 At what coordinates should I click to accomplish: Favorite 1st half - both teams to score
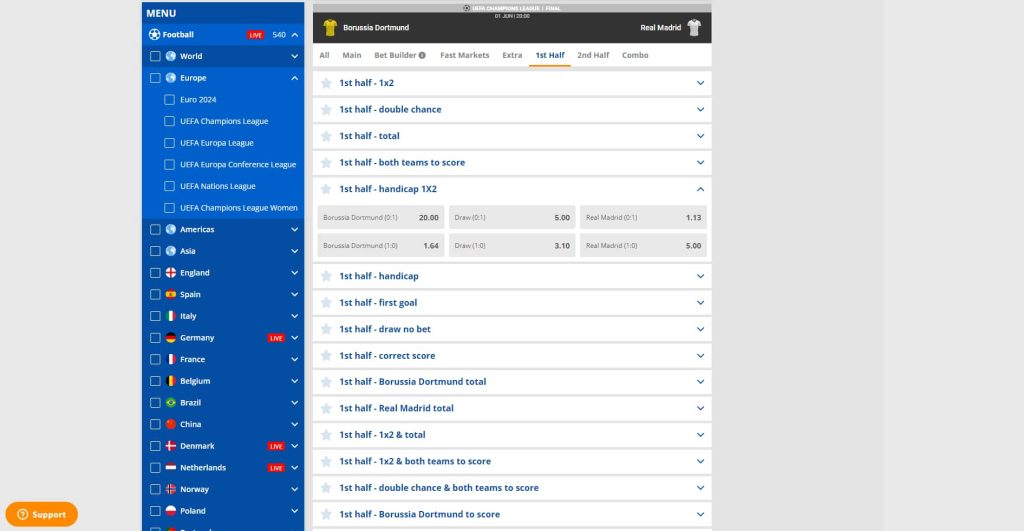pos(326,163)
